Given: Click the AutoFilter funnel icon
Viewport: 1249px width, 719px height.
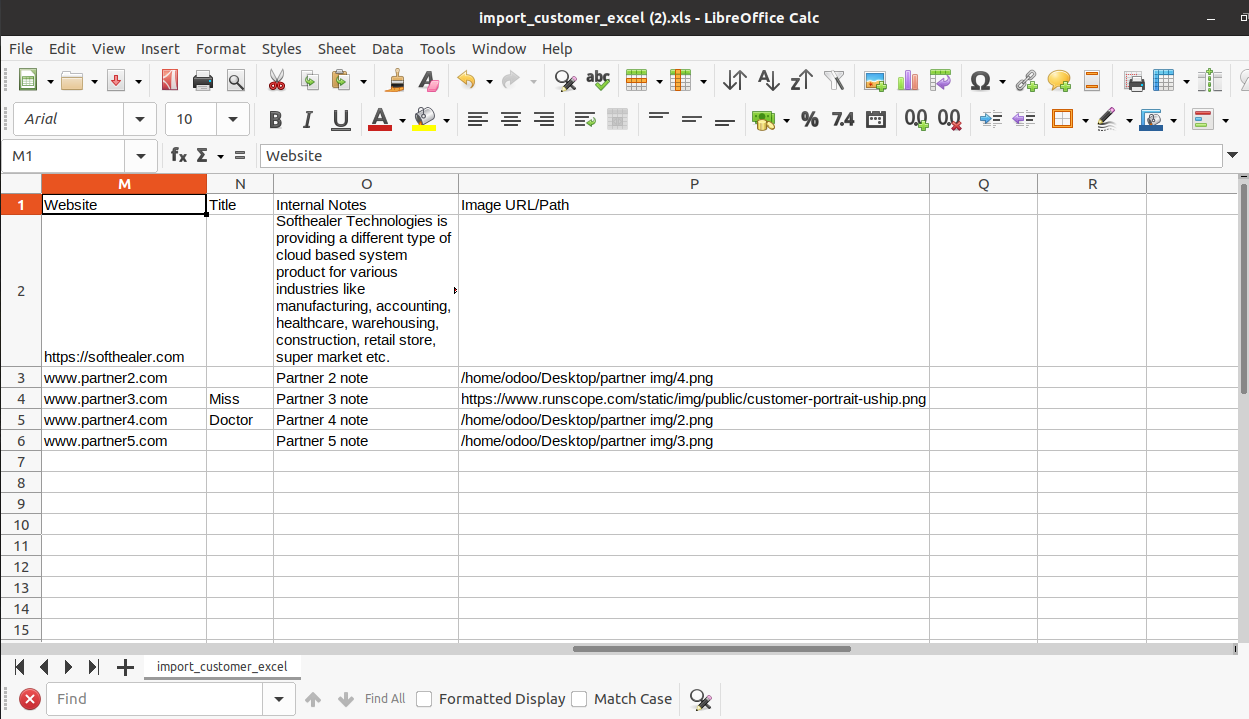Looking at the screenshot, I should [x=834, y=81].
